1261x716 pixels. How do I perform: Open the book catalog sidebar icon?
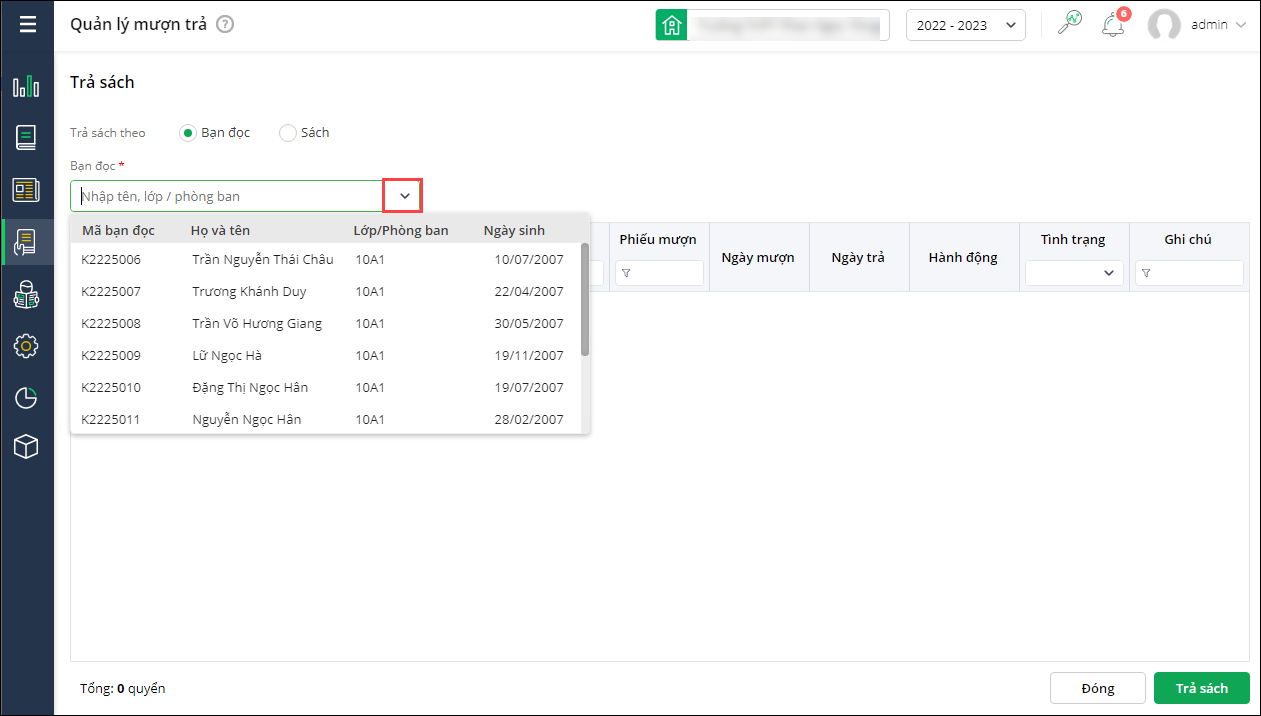click(26, 138)
